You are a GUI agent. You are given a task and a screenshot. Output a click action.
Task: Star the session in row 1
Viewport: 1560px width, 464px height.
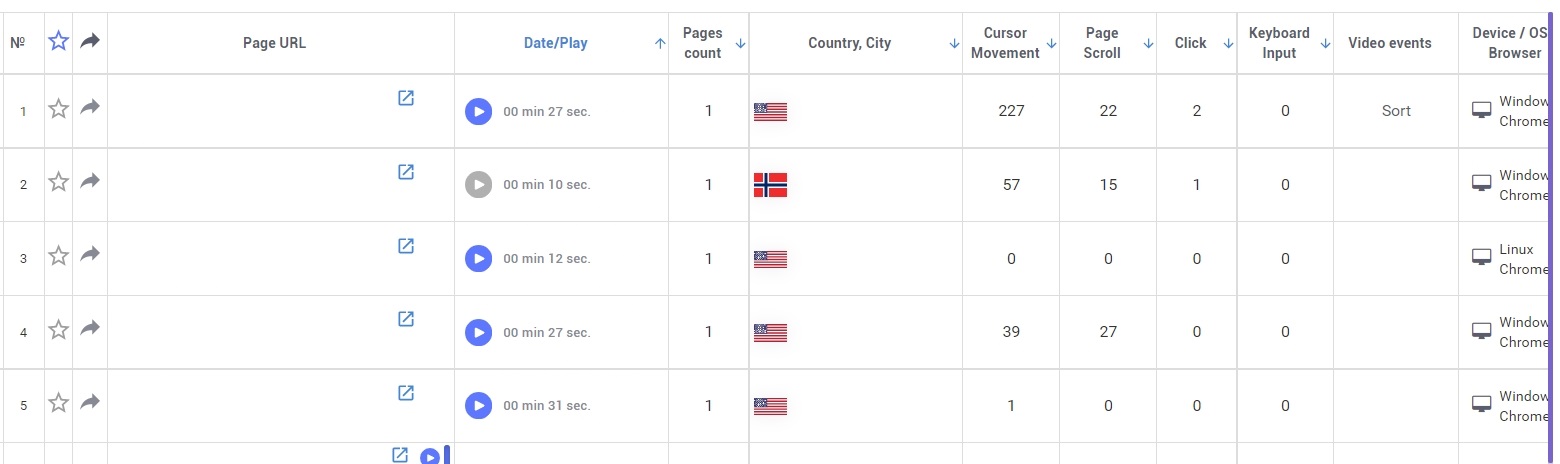pyautogui.click(x=59, y=108)
